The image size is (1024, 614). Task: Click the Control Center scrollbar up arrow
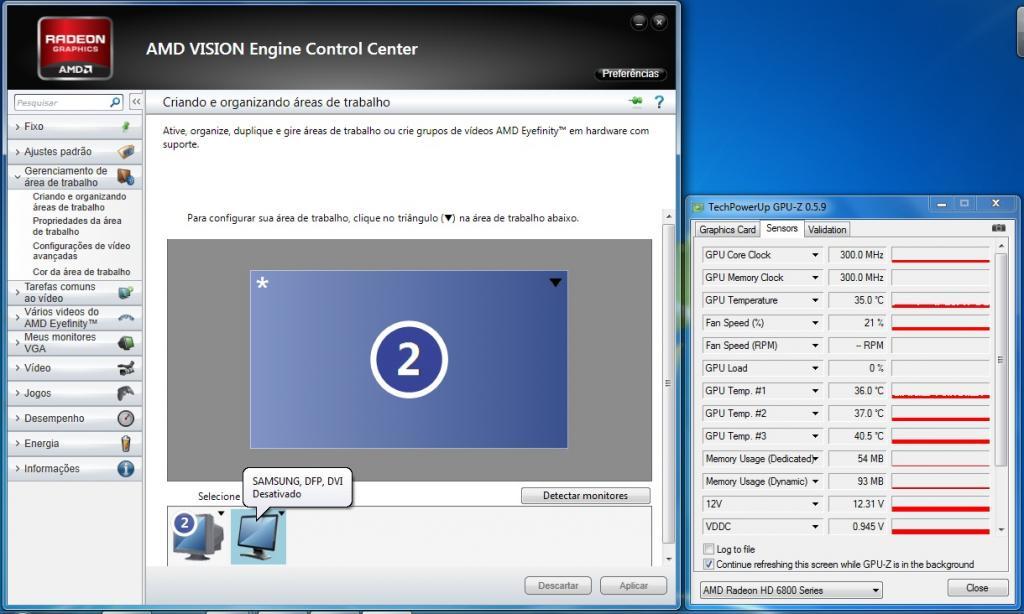pyautogui.click(x=668, y=216)
